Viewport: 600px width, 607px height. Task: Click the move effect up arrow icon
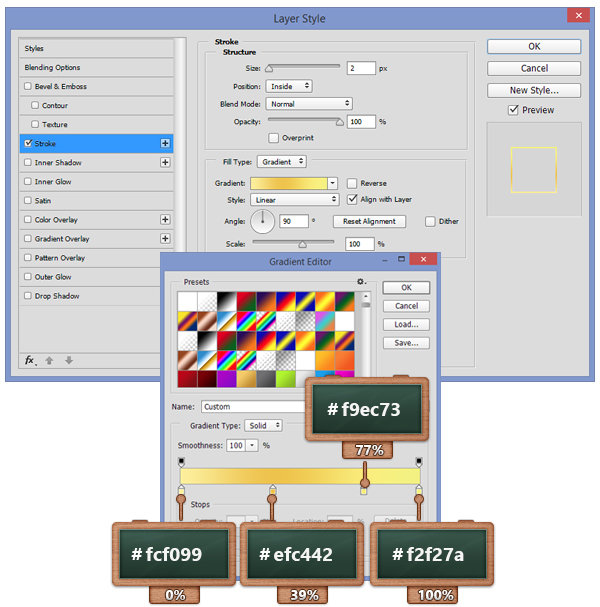click(50, 360)
